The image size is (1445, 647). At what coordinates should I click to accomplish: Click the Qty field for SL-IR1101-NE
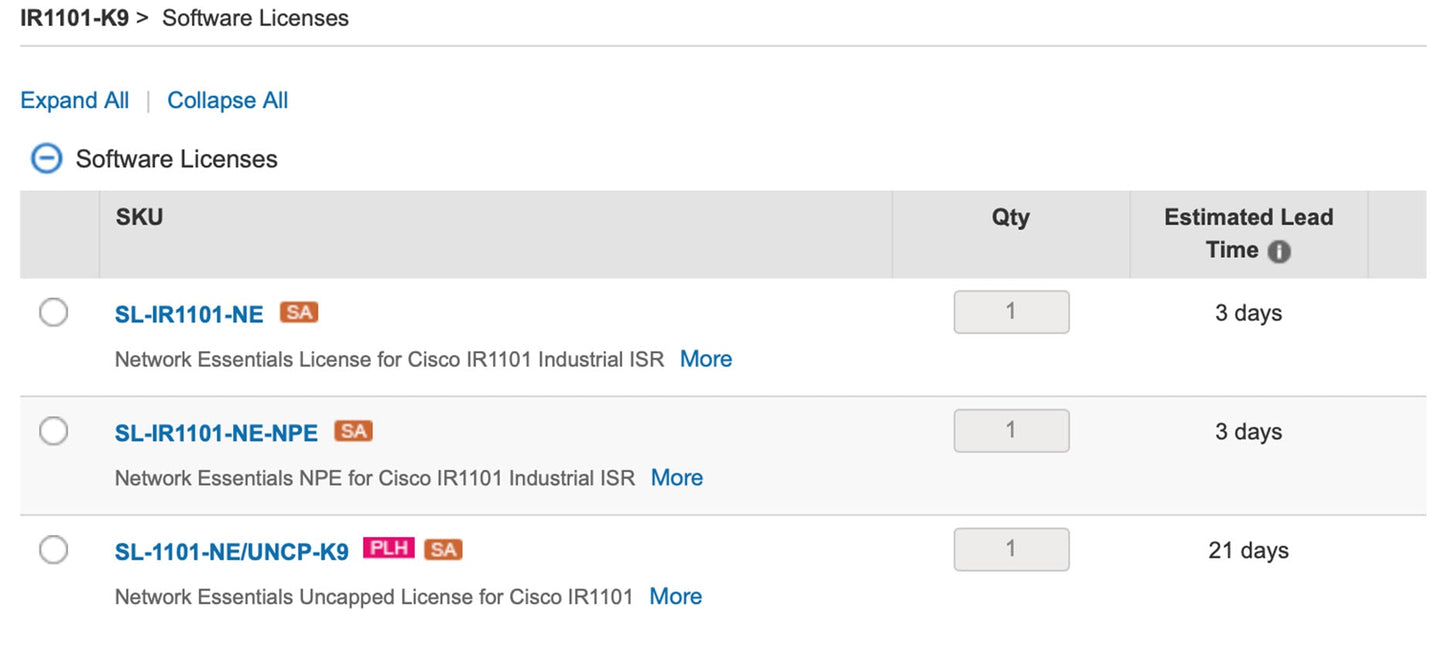tap(1011, 312)
